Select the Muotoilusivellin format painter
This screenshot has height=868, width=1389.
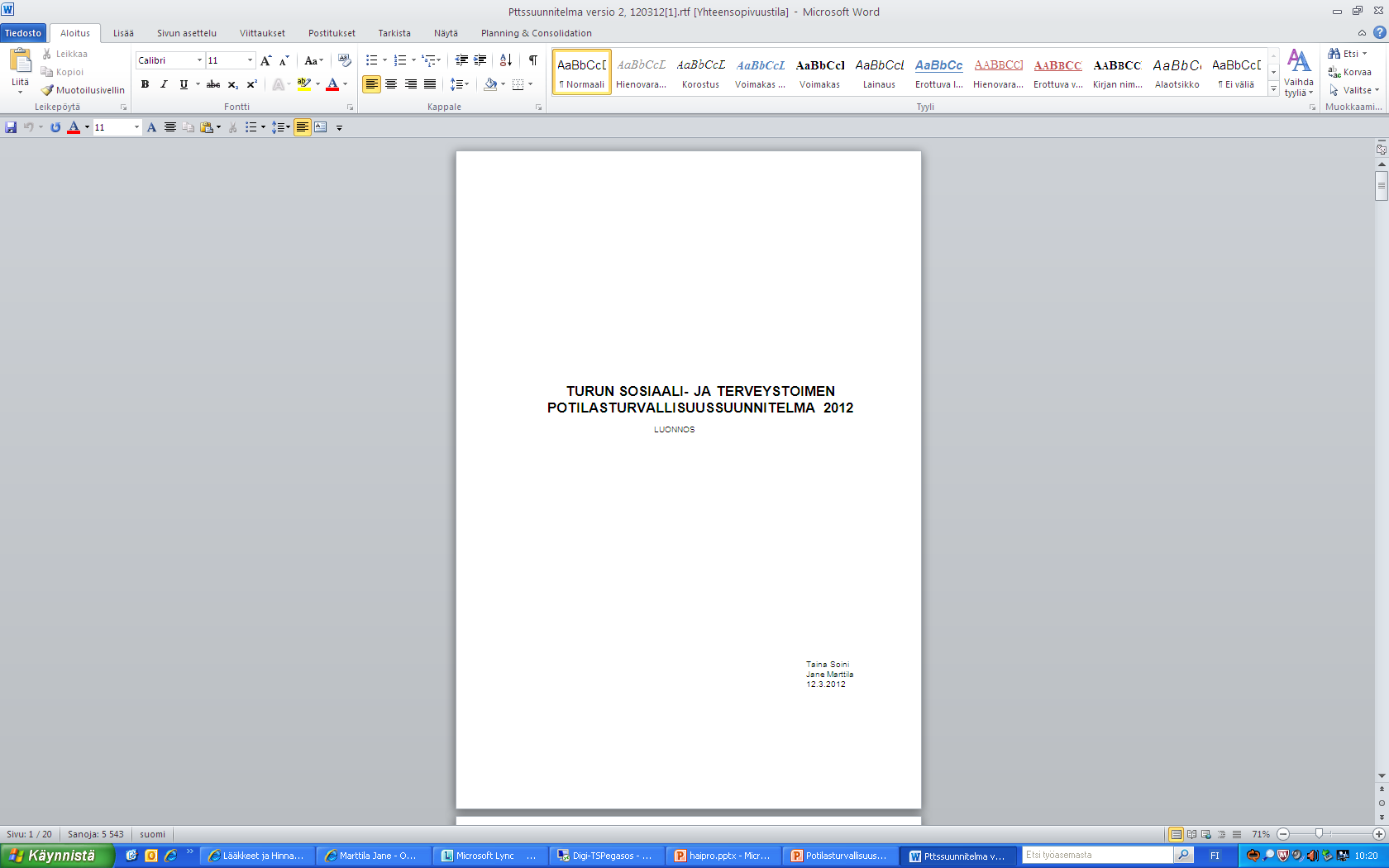[x=83, y=90]
